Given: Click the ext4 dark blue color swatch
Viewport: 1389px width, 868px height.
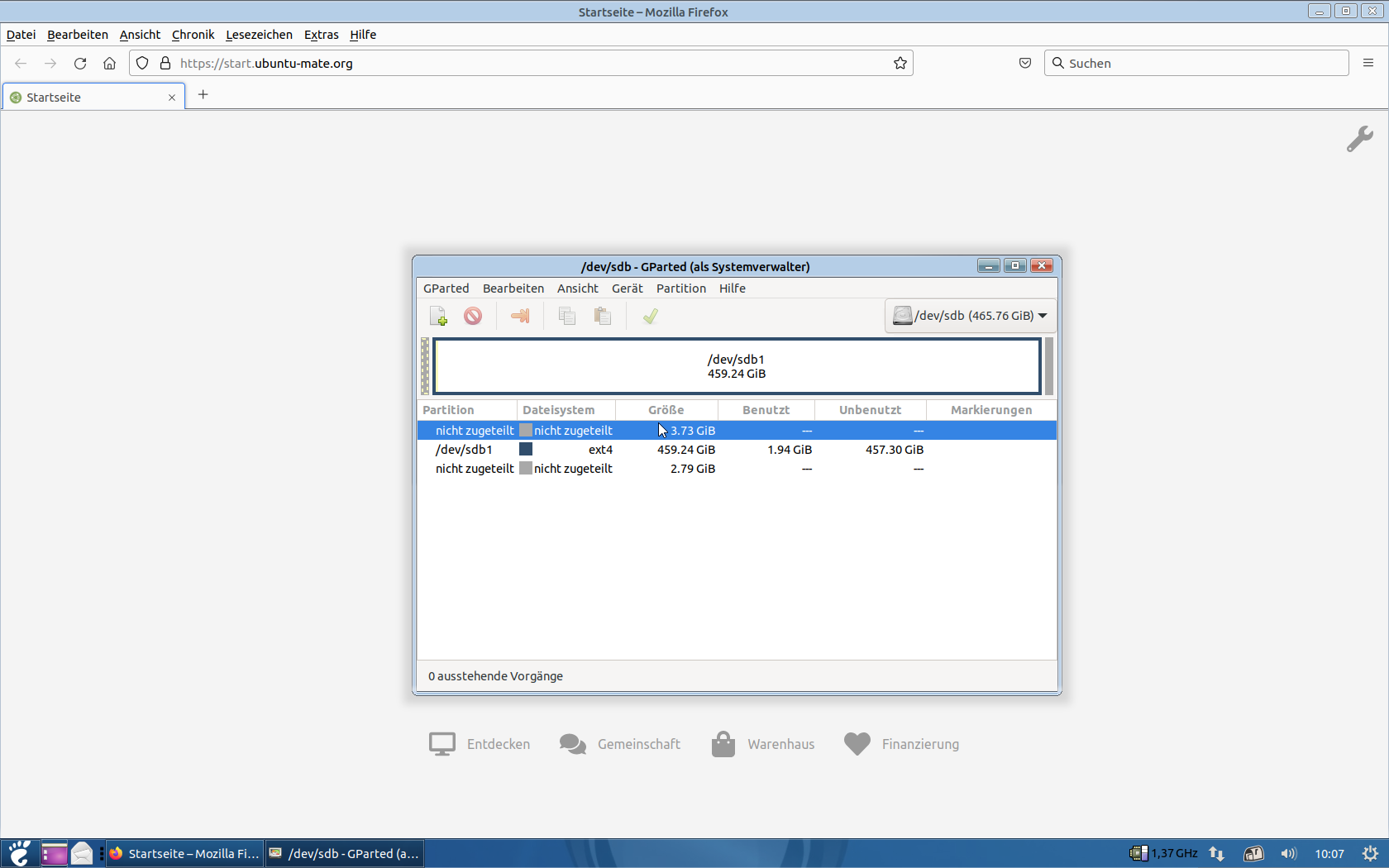Looking at the screenshot, I should click(526, 450).
